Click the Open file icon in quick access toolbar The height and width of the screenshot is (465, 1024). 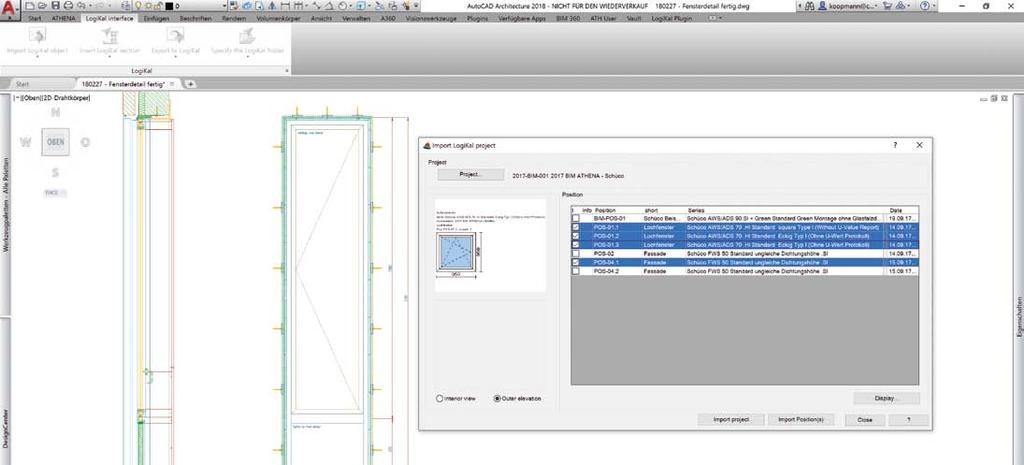[40, 5]
